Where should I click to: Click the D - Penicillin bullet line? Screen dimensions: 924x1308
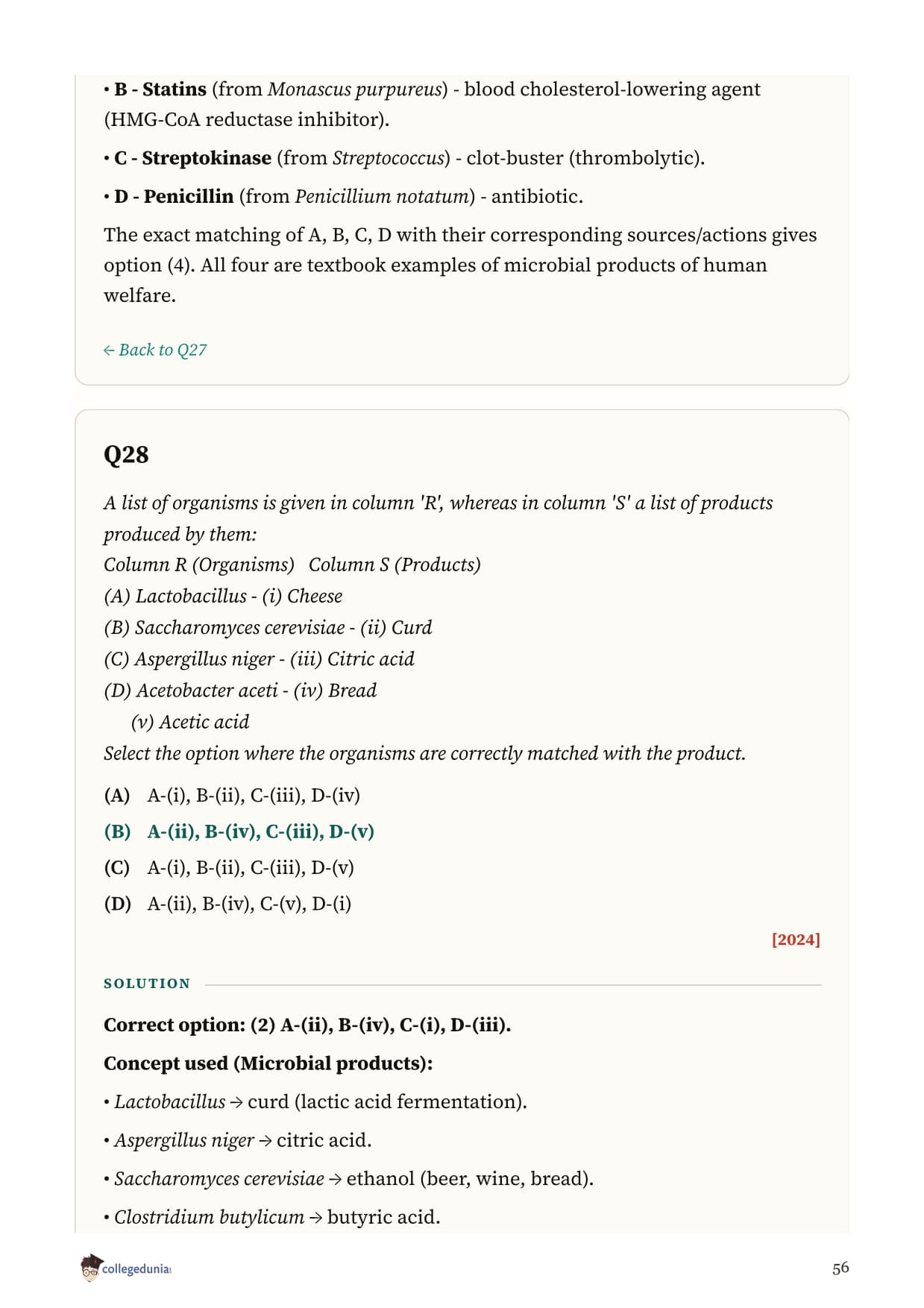(x=344, y=196)
